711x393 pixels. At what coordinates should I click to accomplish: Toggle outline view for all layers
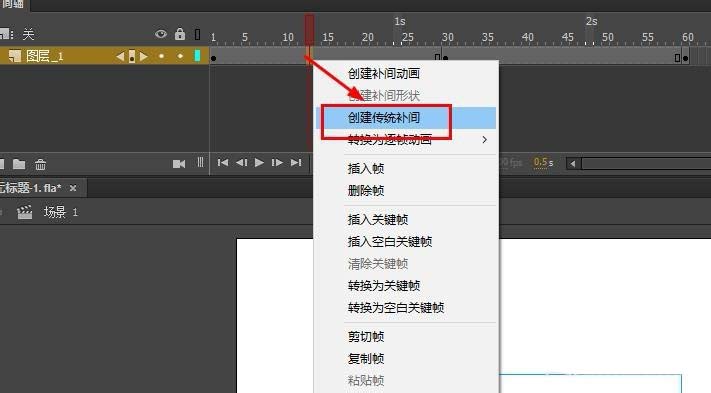coord(197,34)
